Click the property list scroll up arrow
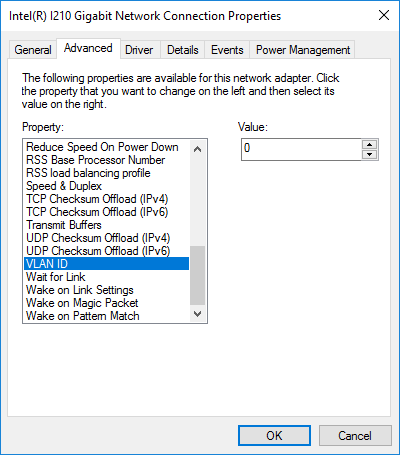 pyautogui.click(x=197, y=149)
